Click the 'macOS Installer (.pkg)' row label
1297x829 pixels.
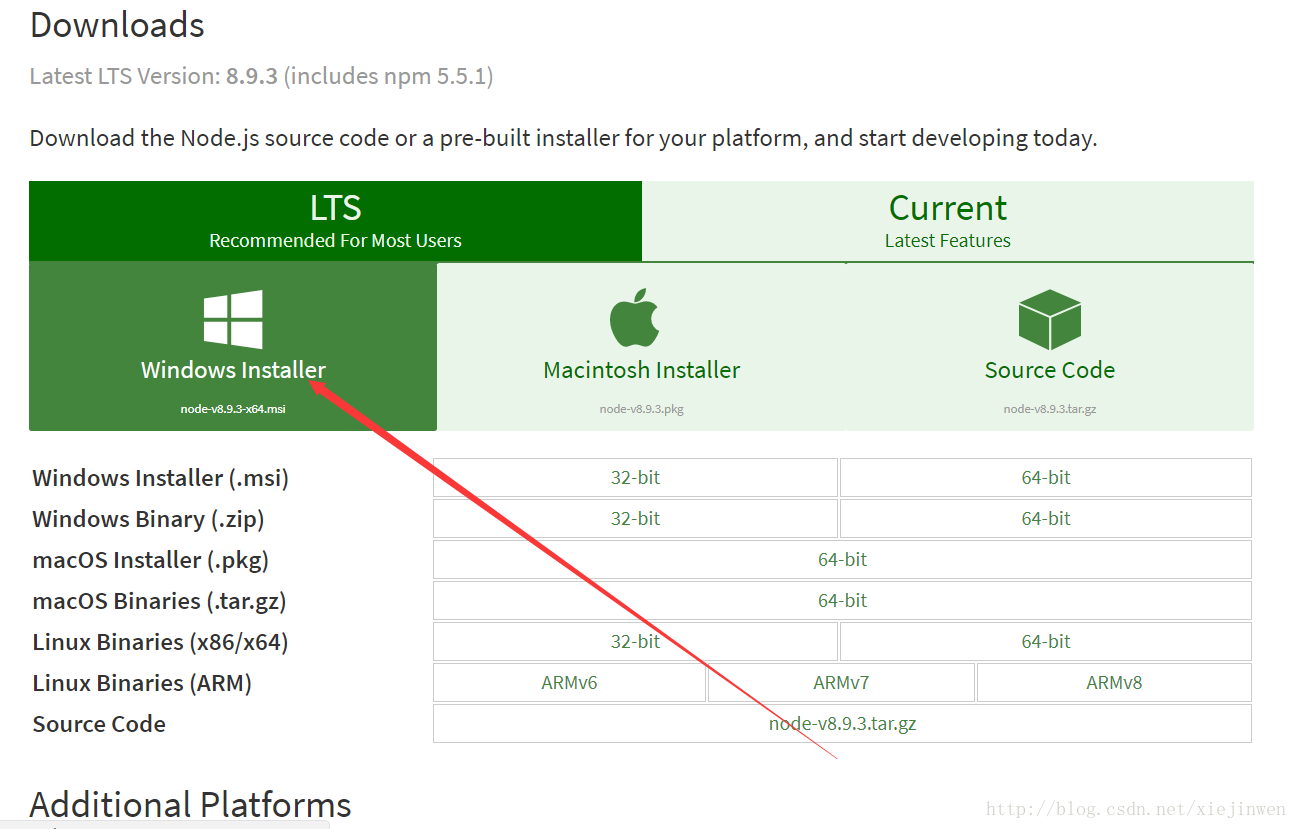[150, 560]
